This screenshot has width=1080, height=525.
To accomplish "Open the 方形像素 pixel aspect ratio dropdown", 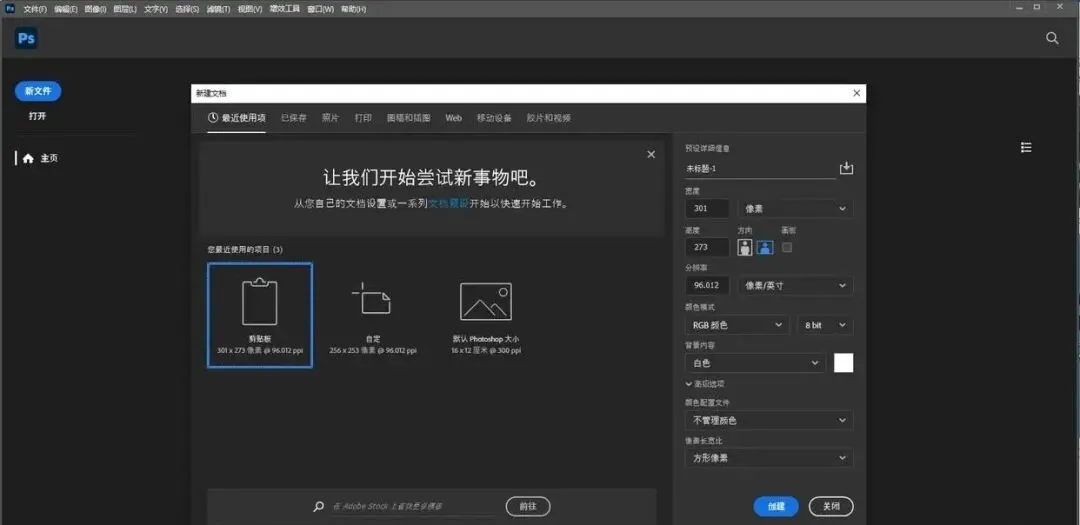I will click(x=769, y=458).
